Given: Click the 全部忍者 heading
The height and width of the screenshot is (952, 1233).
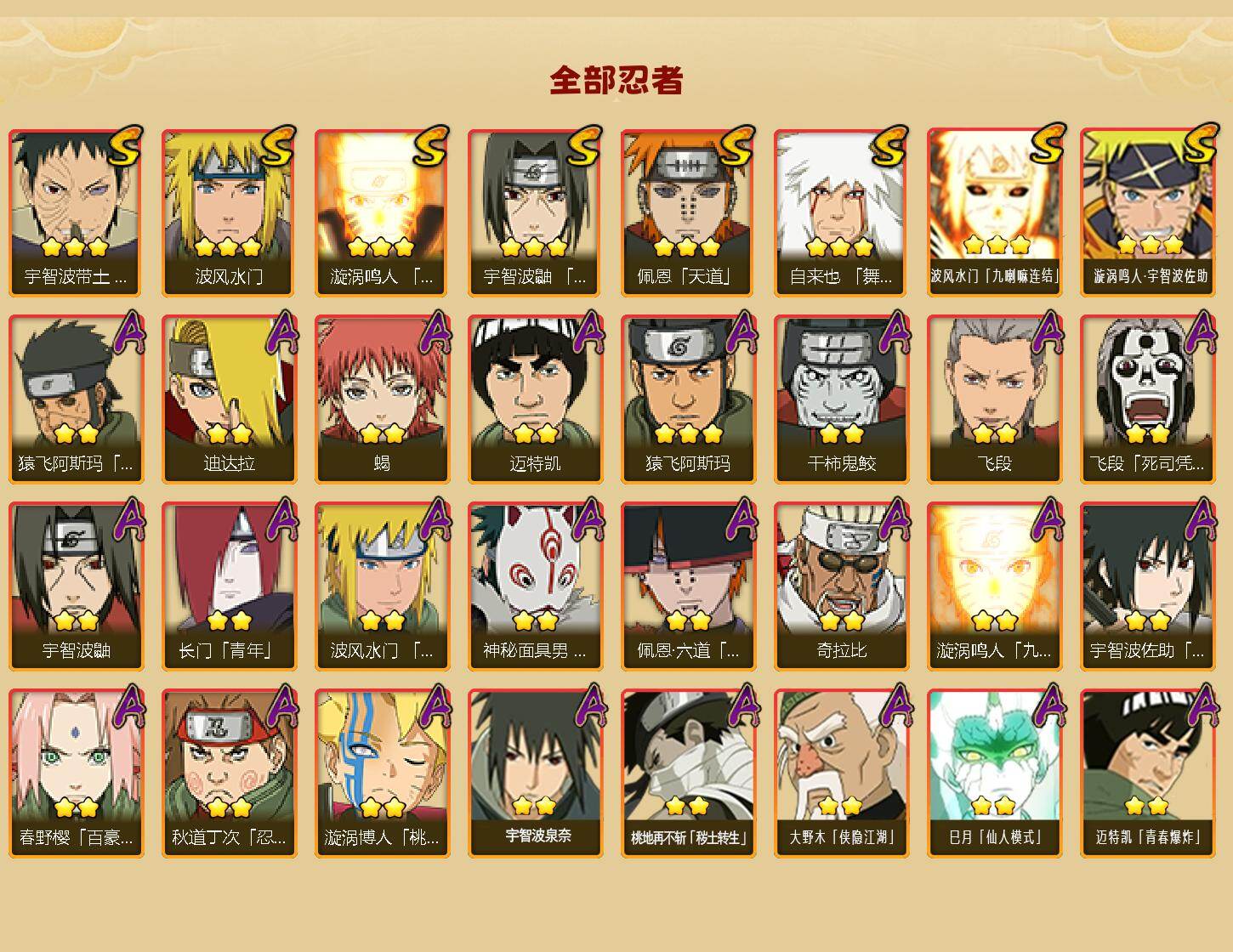Looking at the screenshot, I should click(616, 80).
